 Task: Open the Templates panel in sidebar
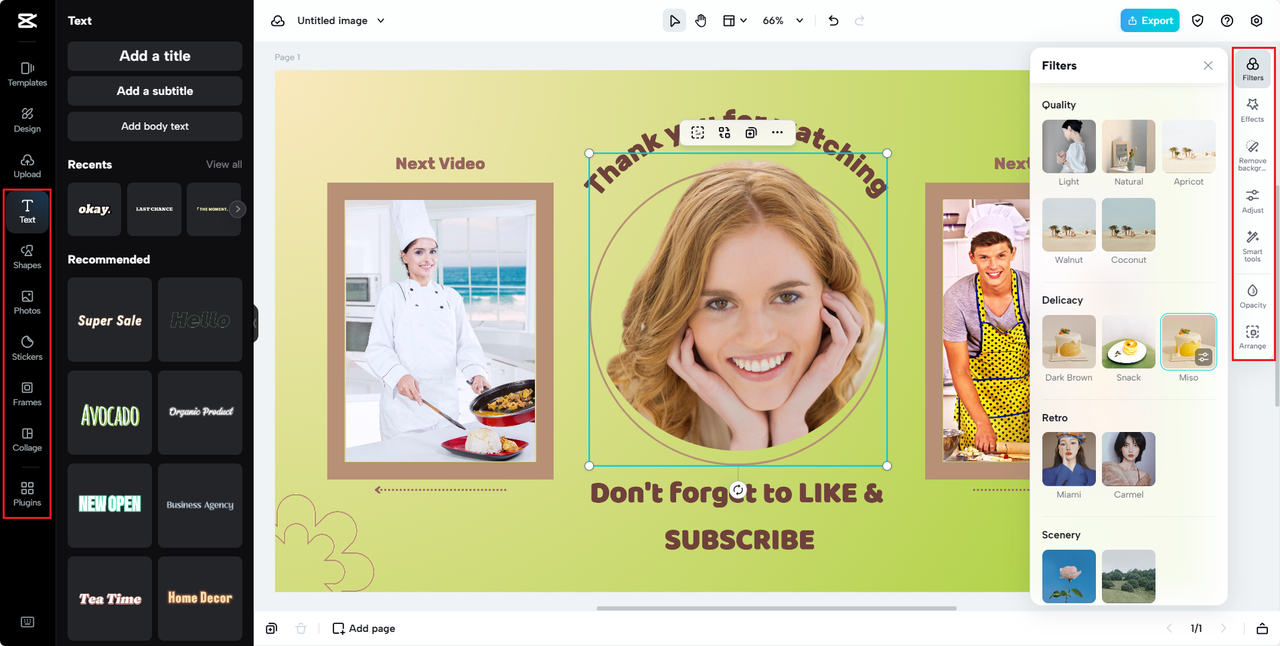27,74
